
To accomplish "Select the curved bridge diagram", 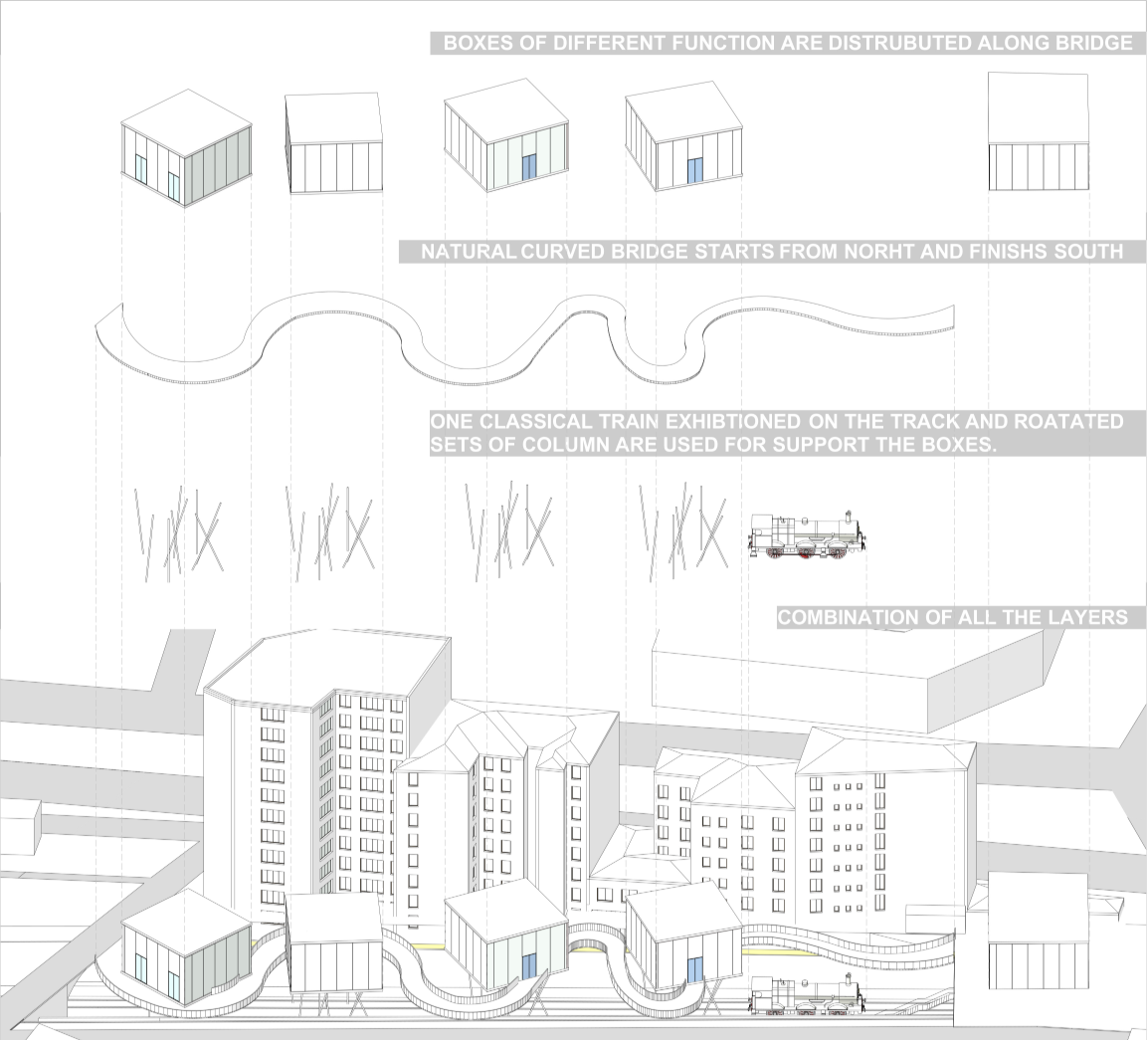I will (525, 339).
